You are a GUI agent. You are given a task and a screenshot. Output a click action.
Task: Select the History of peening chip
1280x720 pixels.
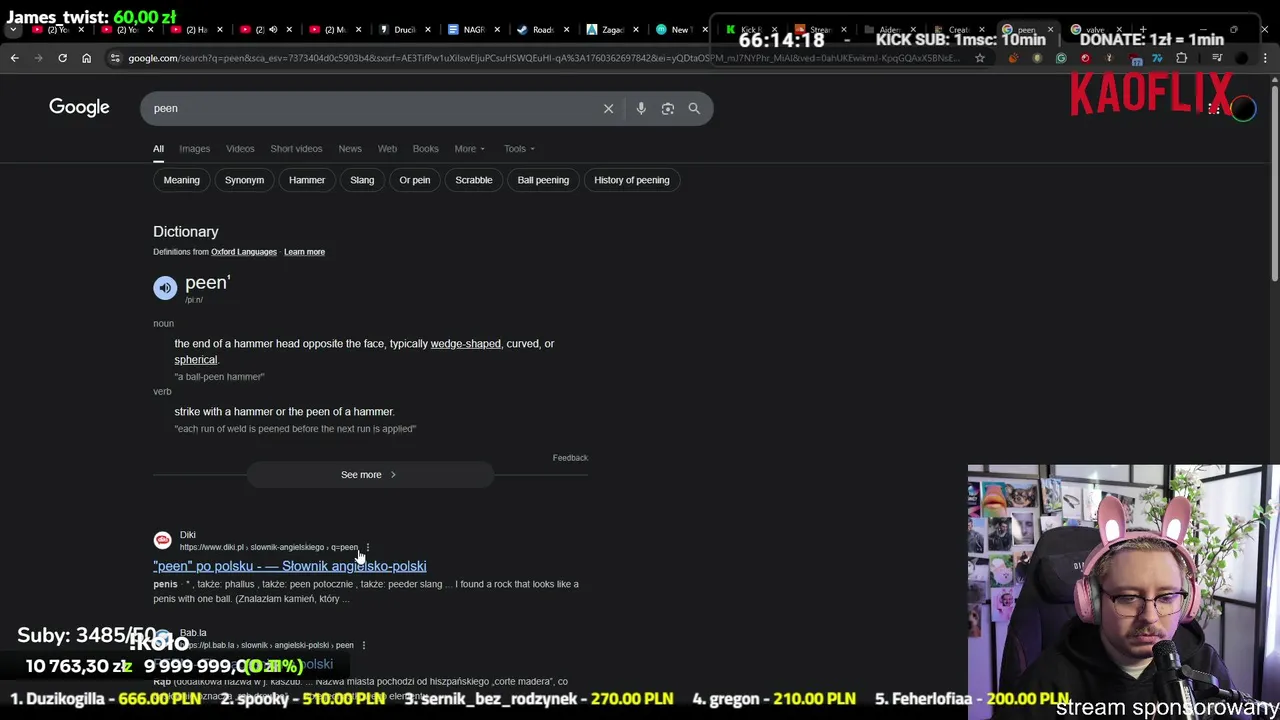(632, 180)
